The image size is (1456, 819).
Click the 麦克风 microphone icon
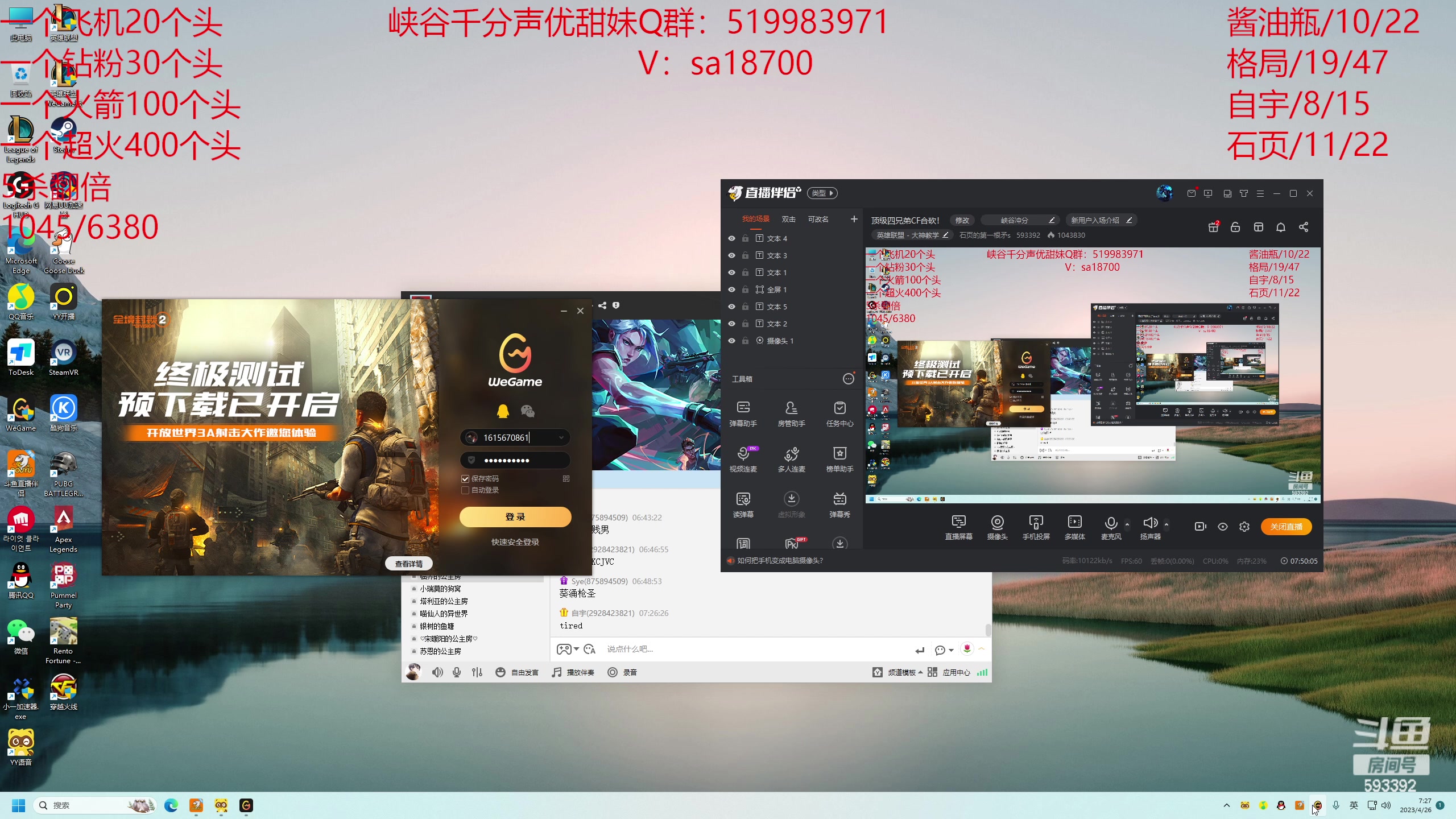point(1111,523)
